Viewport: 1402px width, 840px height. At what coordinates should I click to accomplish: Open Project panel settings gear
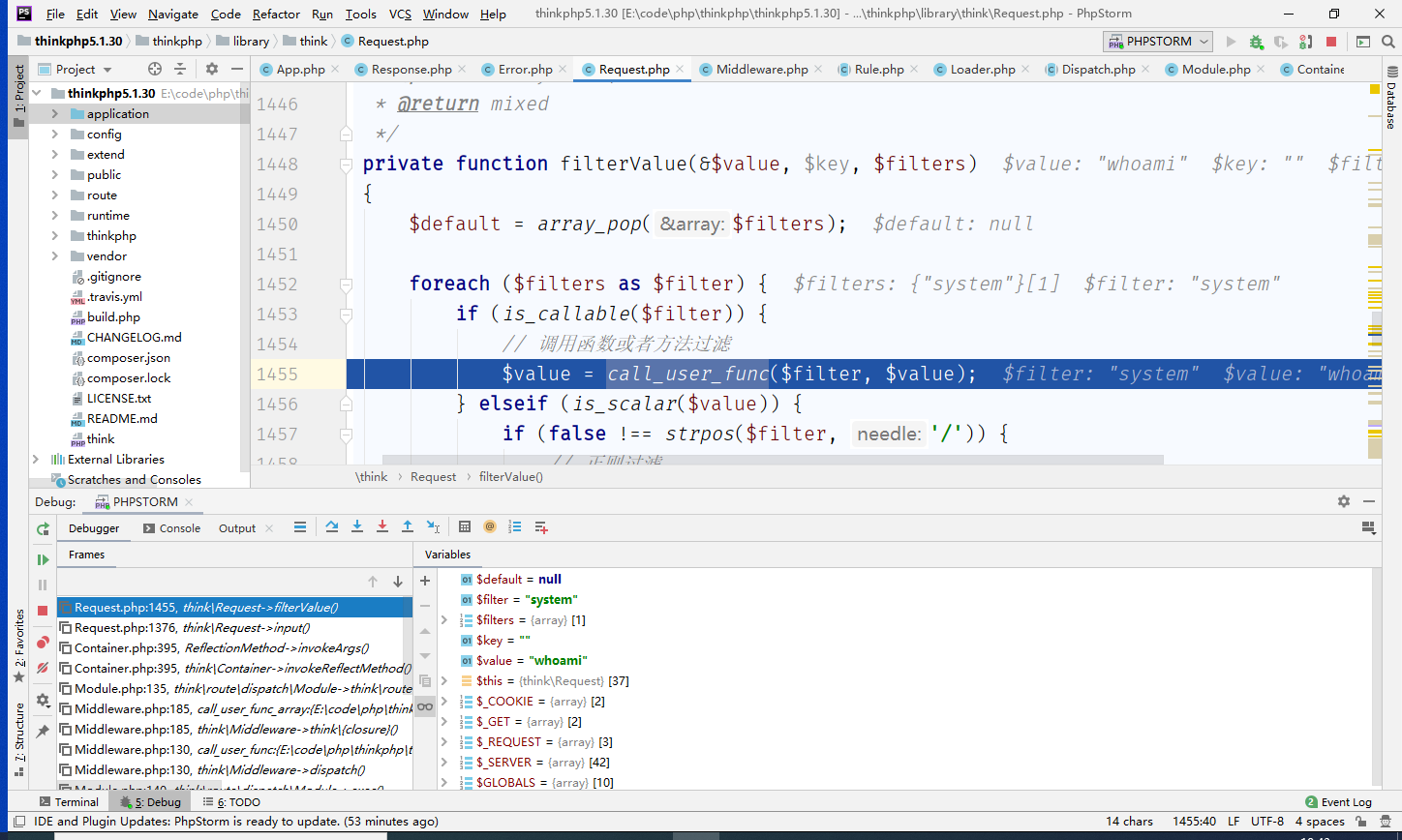tap(212, 69)
